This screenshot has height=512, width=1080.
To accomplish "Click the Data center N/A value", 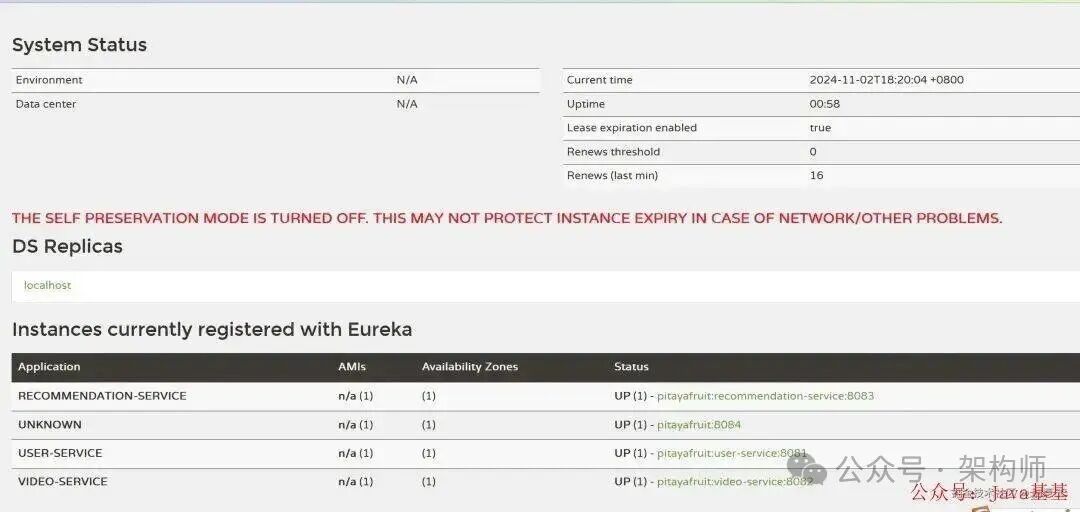I will pyautogui.click(x=407, y=104).
